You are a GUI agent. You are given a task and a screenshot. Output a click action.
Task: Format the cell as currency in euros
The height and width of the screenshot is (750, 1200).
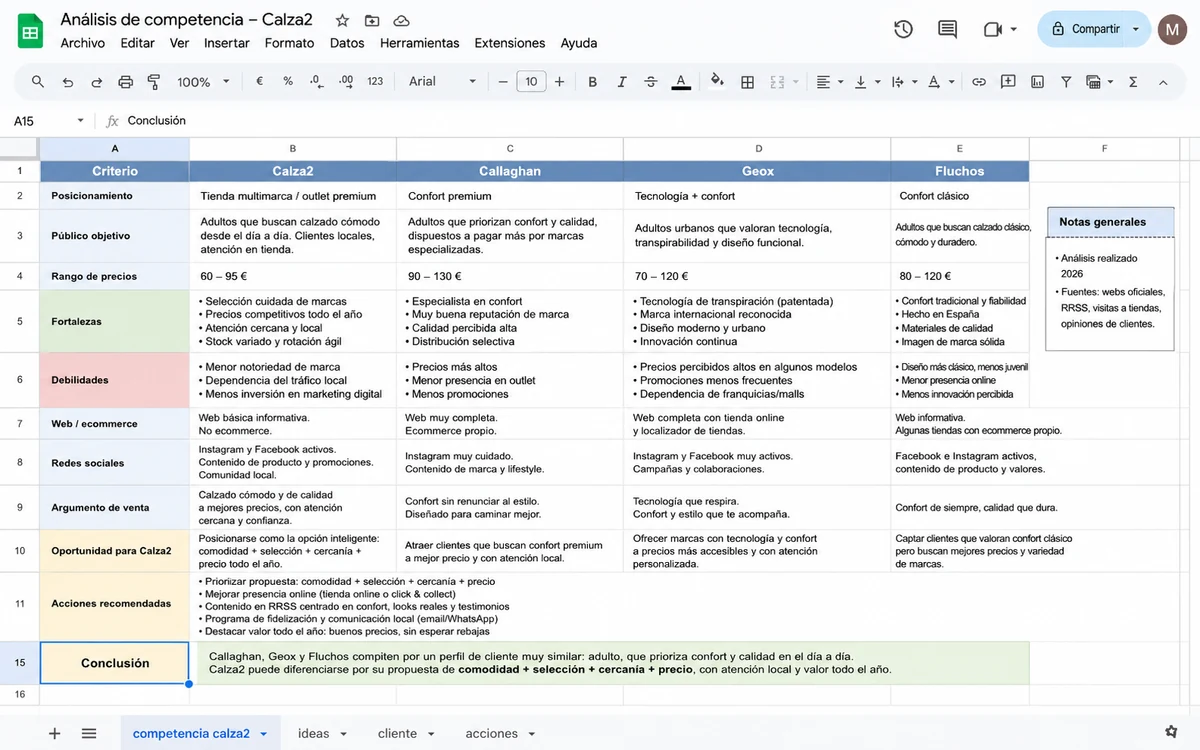(x=259, y=82)
